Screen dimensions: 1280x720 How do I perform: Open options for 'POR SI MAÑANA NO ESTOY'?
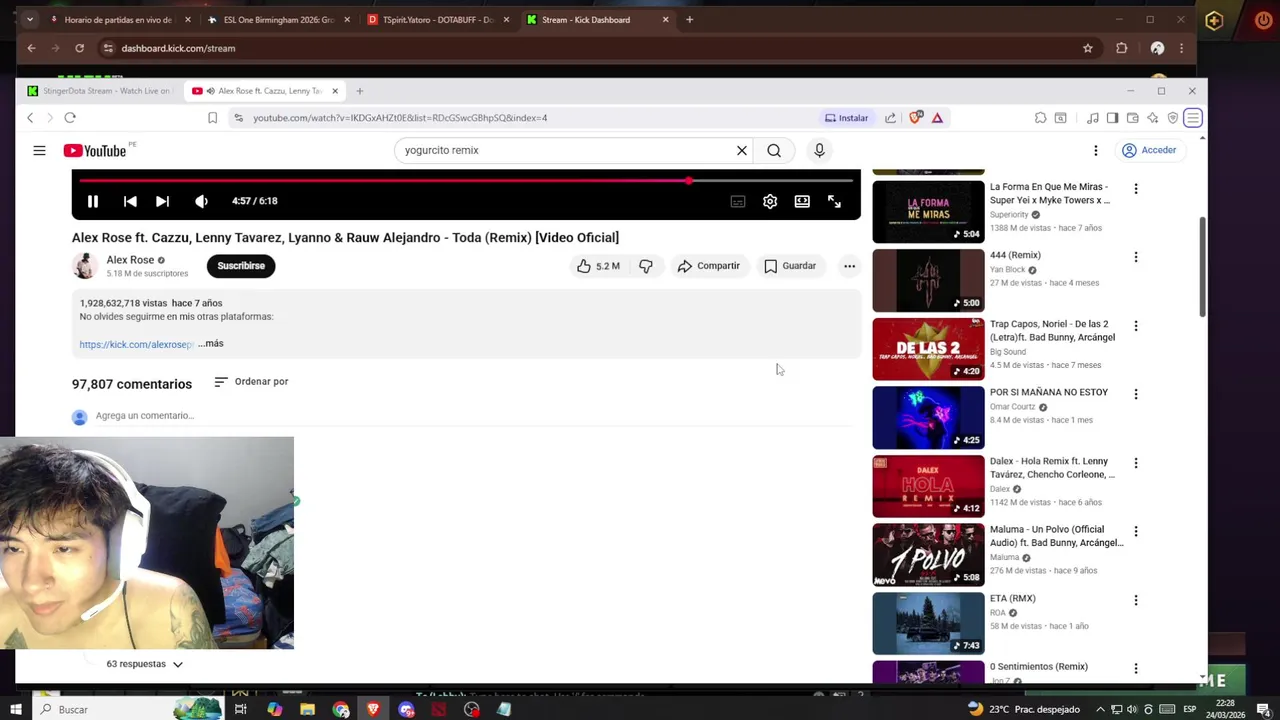1135,394
